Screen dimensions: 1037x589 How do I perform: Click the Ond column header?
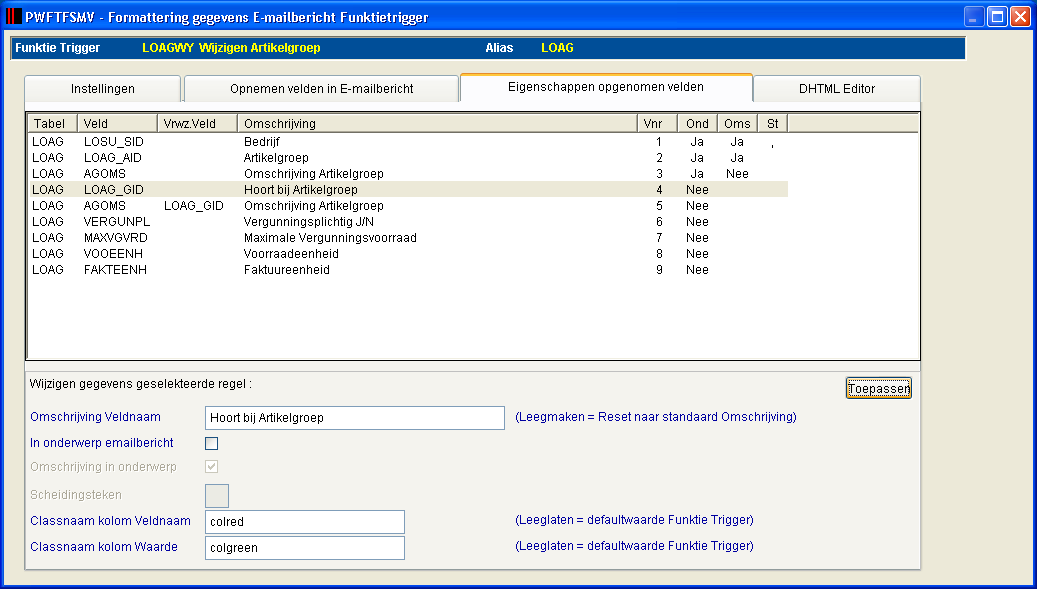click(697, 124)
